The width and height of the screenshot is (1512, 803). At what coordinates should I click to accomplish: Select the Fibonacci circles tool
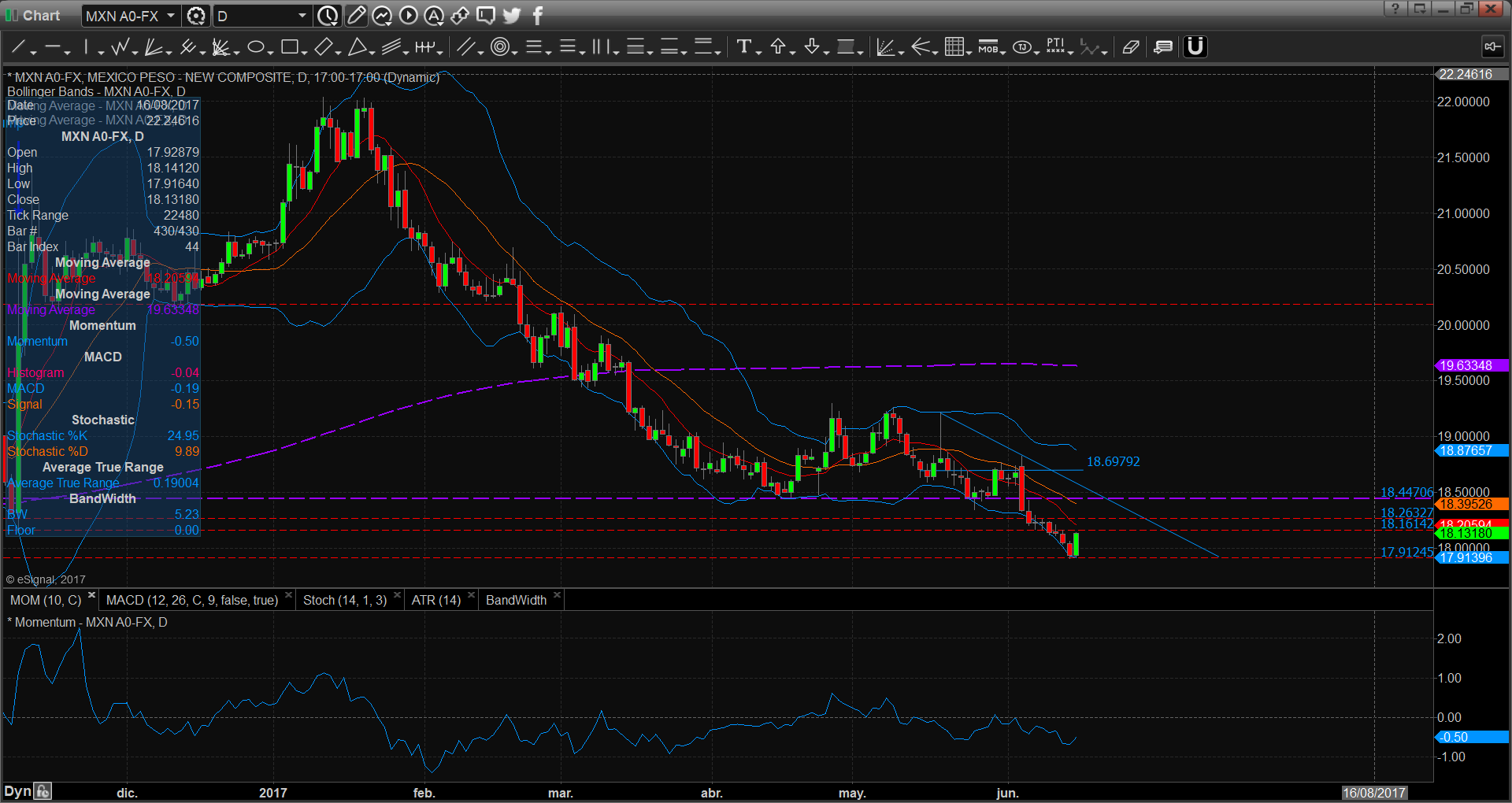coord(499,47)
